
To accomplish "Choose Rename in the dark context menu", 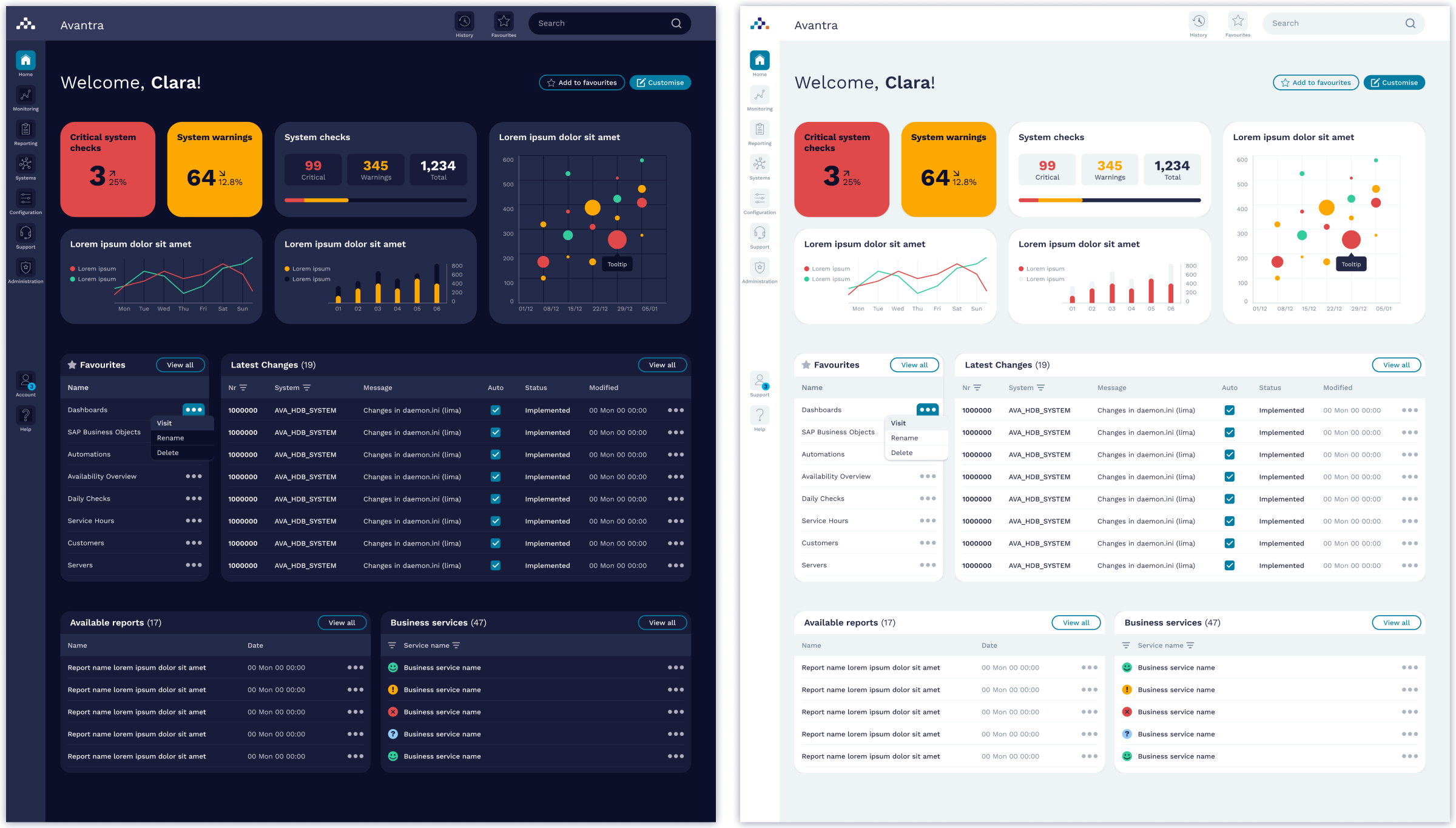I will [x=170, y=438].
